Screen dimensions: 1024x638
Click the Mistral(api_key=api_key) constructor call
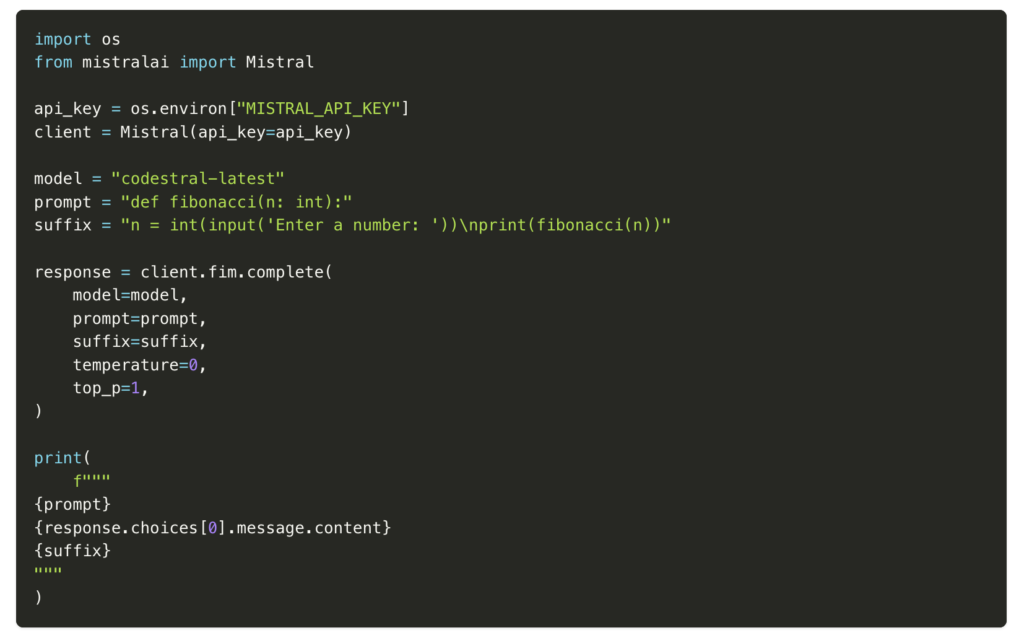pos(236,132)
